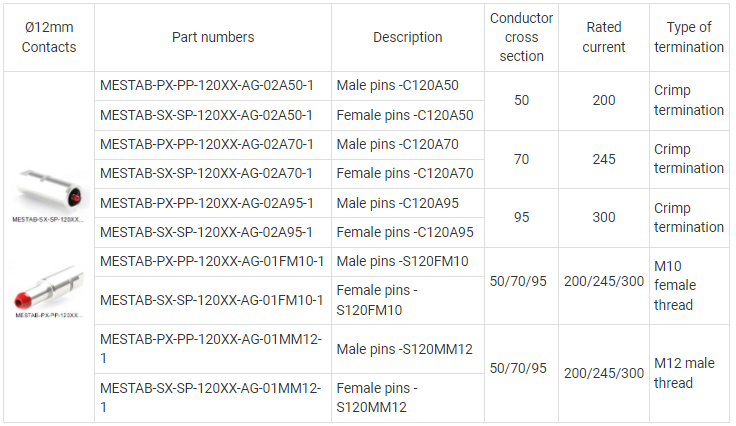Click the "Ø12mm Contacts" header cell
Screen dimensions: 736x426
click(49, 37)
